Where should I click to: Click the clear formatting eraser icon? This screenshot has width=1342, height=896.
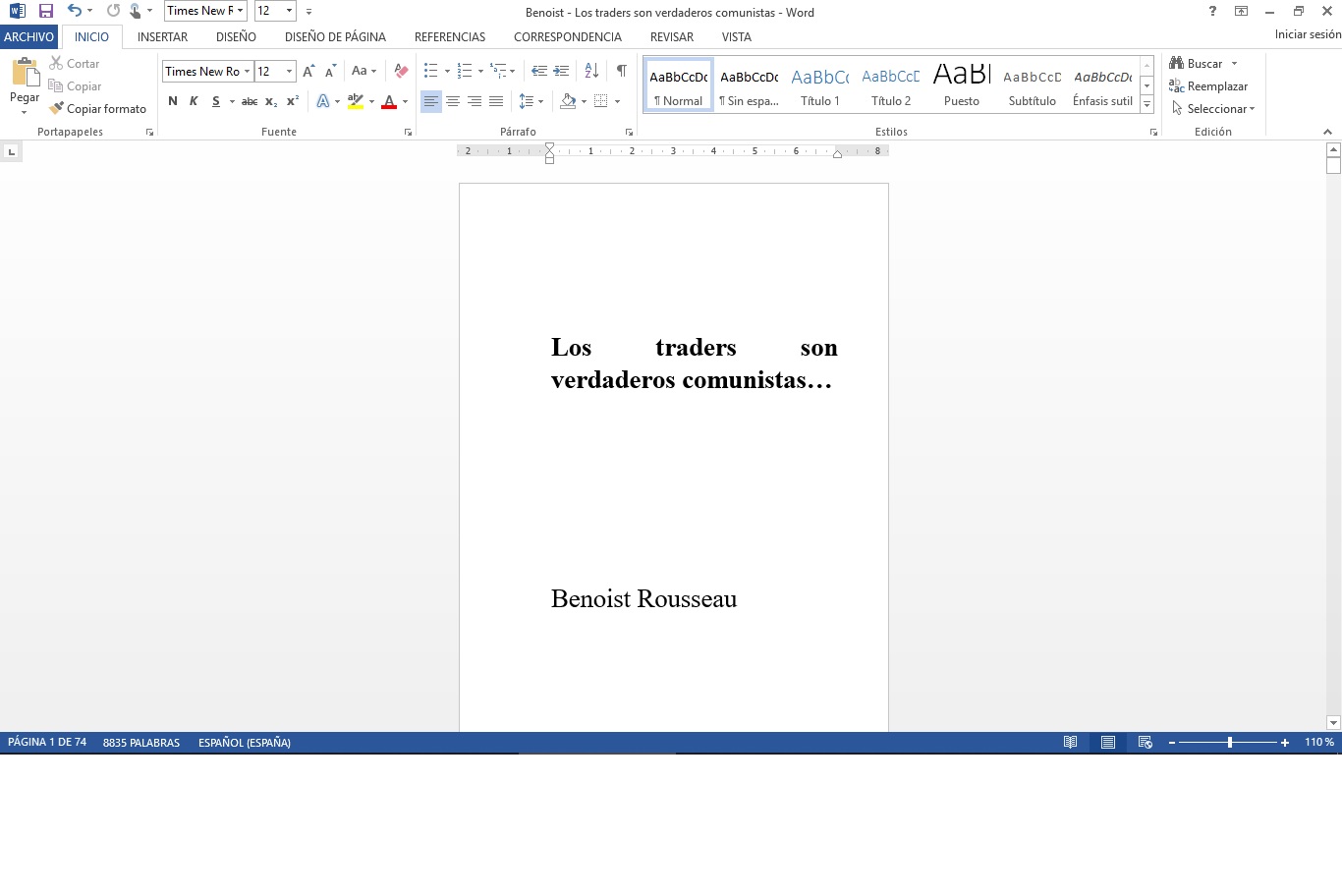click(401, 71)
